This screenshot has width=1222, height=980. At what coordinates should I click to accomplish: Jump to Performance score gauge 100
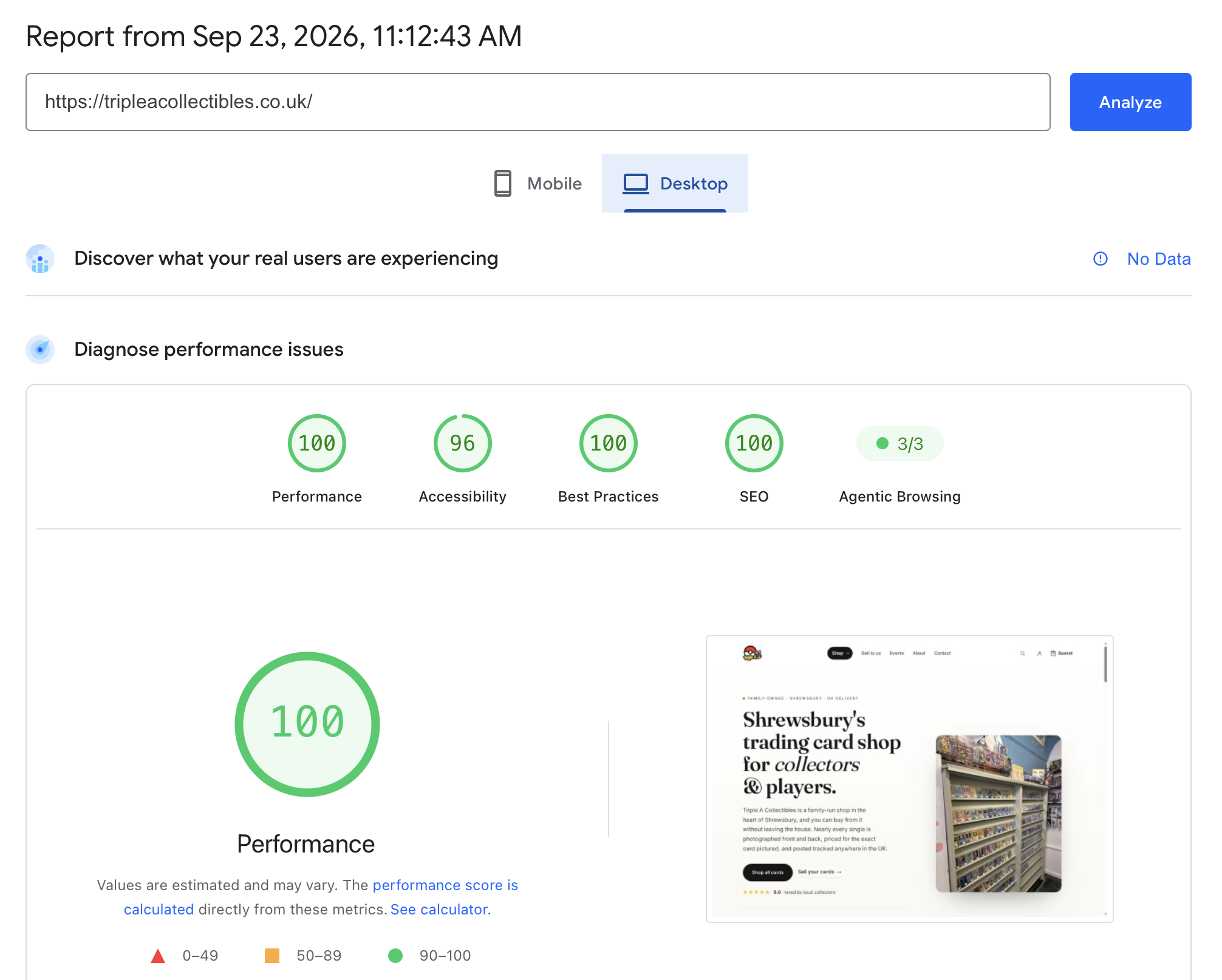coord(316,443)
